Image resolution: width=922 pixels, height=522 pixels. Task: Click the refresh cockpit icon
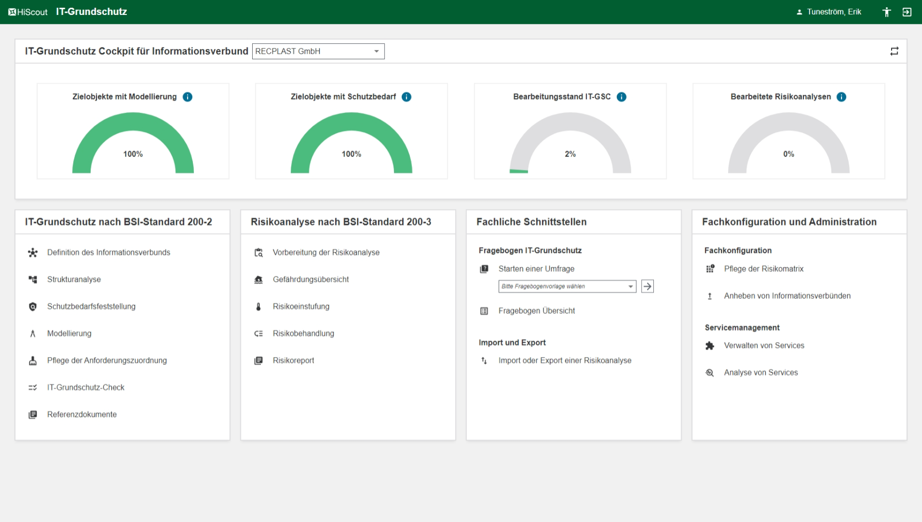[x=894, y=51]
